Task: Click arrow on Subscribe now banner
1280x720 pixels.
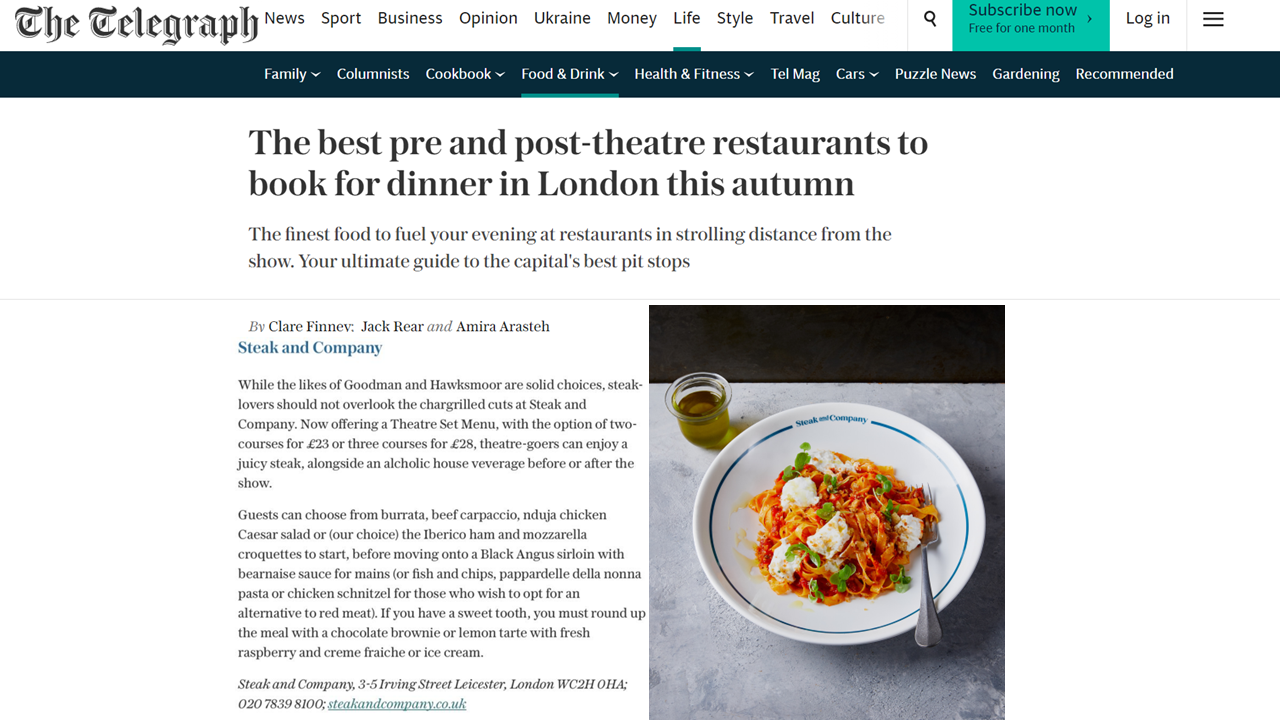Action: [x=1090, y=19]
